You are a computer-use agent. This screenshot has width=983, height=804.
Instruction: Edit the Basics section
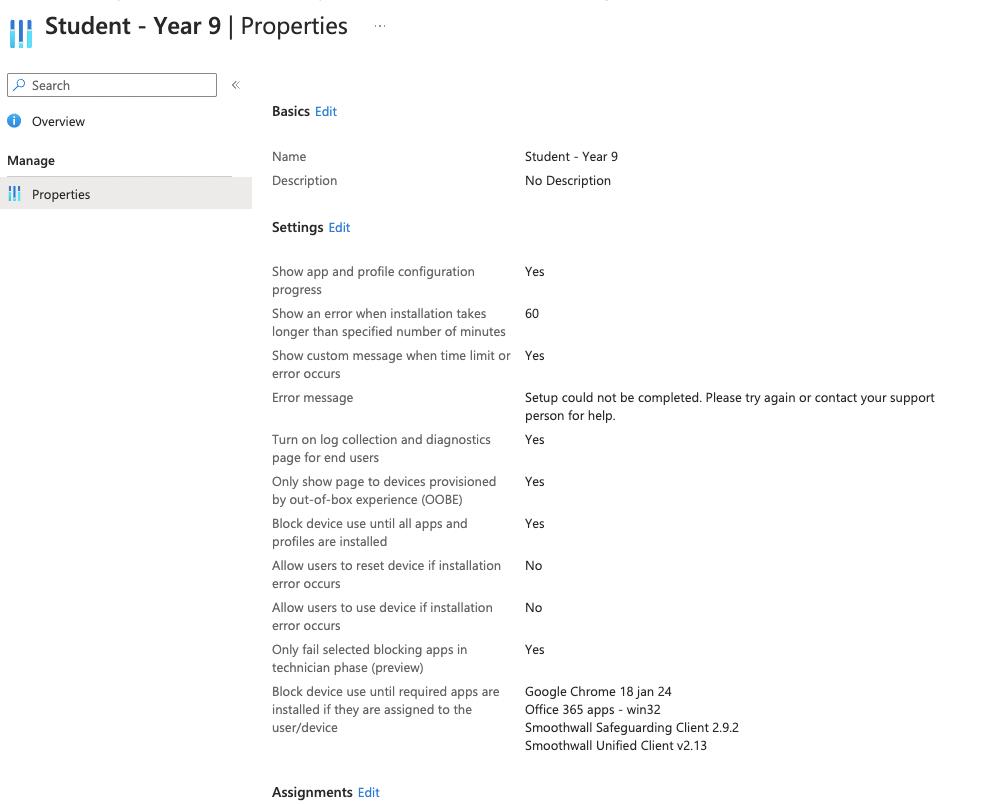coord(326,112)
